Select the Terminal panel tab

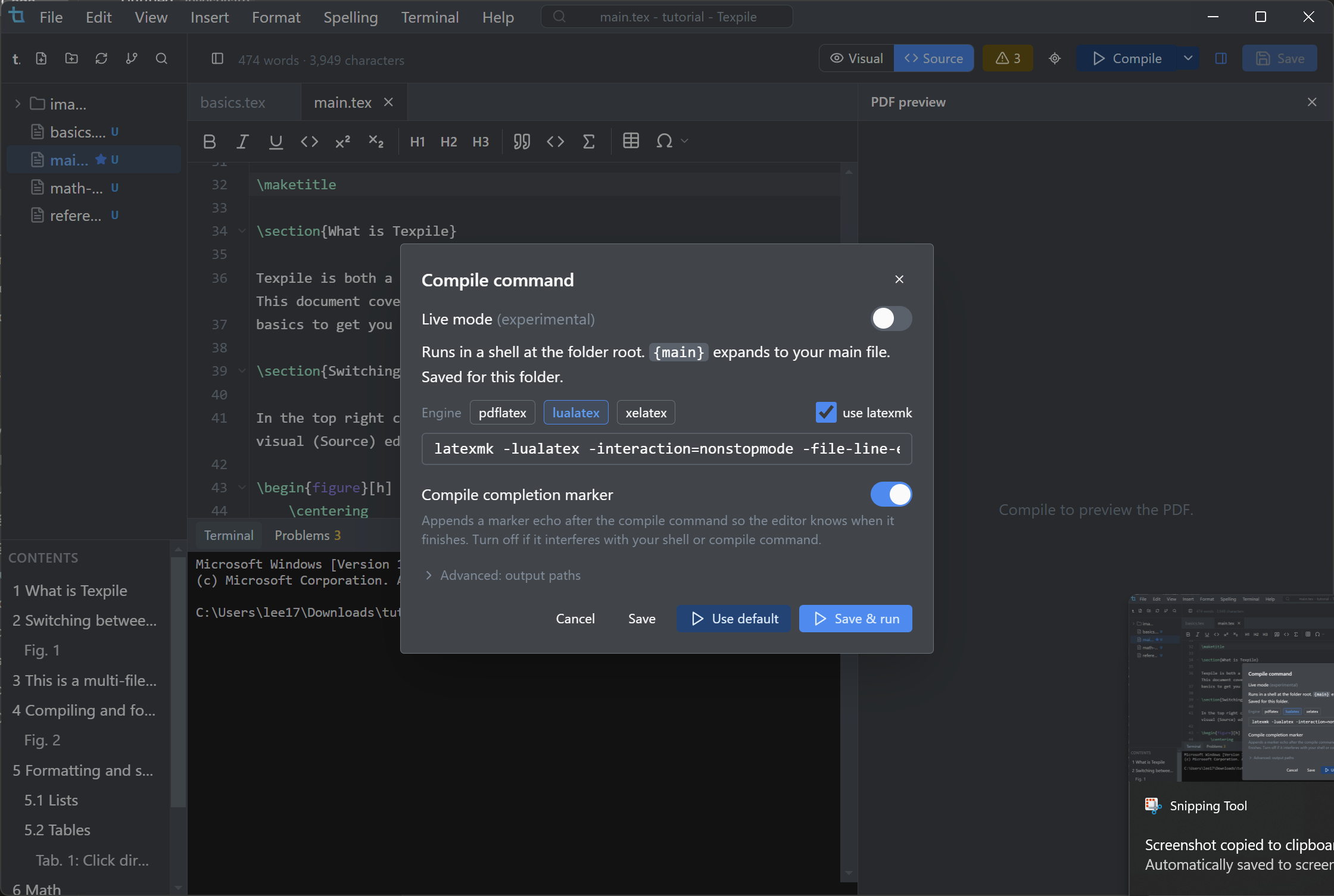229,535
